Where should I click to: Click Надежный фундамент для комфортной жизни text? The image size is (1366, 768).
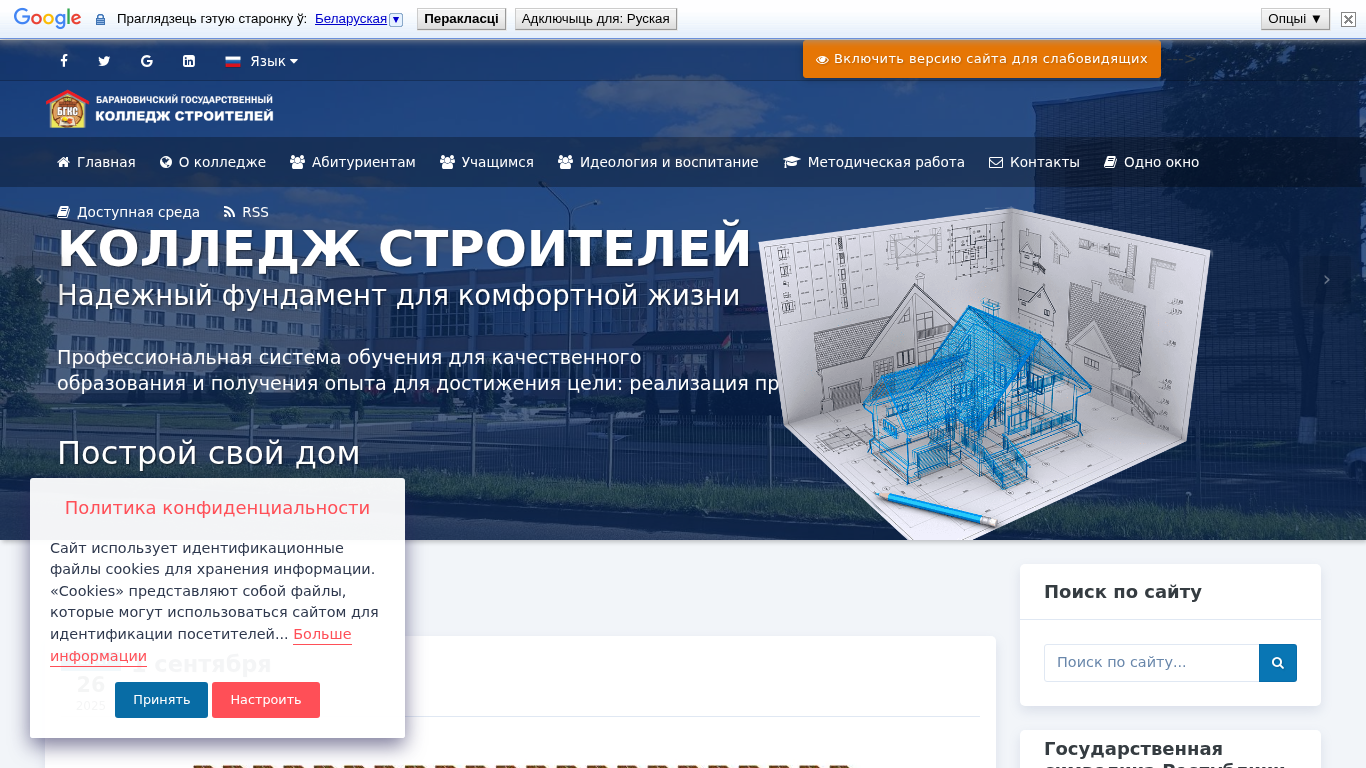398,296
